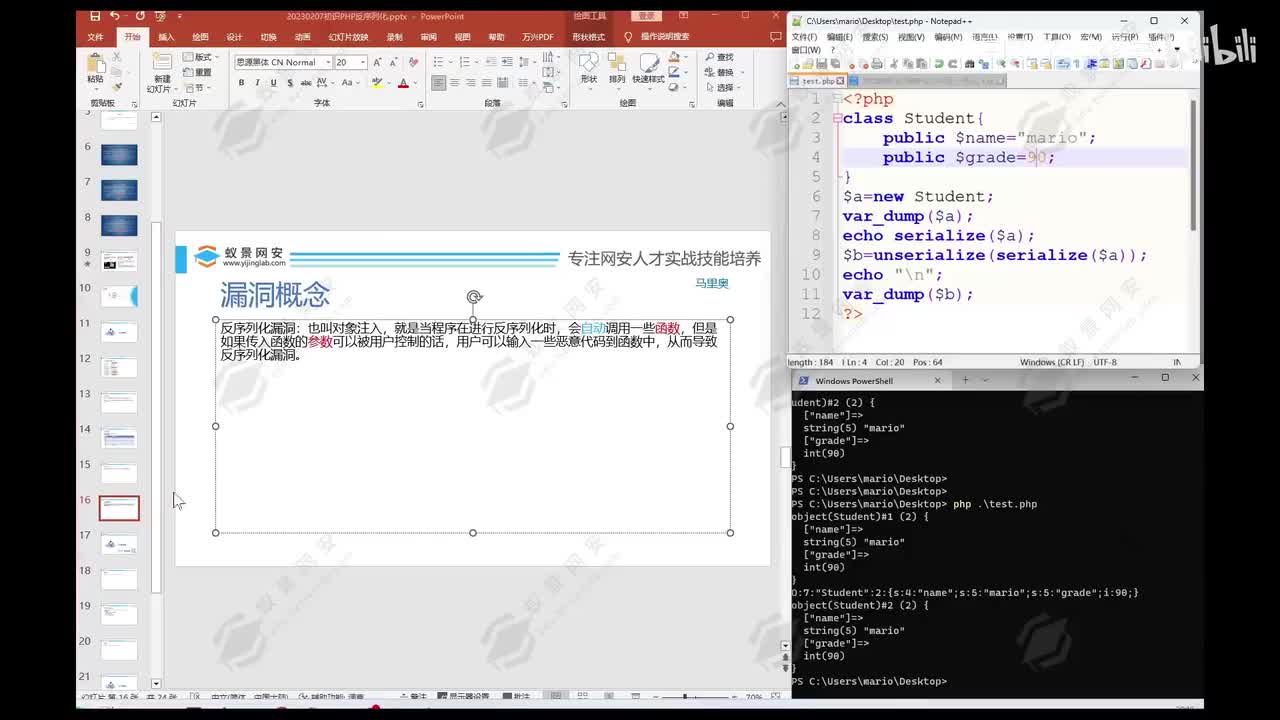The height and width of the screenshot is (720, 1280).
Task: Click Print icon in Notepad++ toolbar
Action: point(877,64)
